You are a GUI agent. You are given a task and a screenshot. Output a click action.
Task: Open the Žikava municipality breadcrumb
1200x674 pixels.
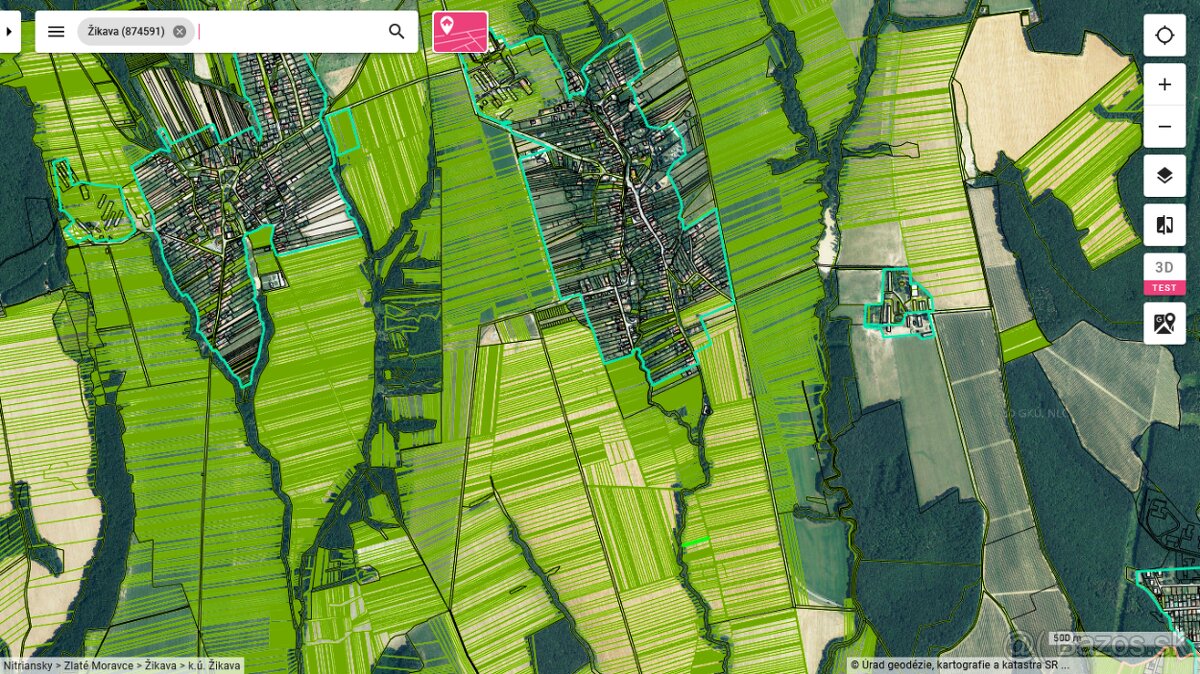[161, 665]
